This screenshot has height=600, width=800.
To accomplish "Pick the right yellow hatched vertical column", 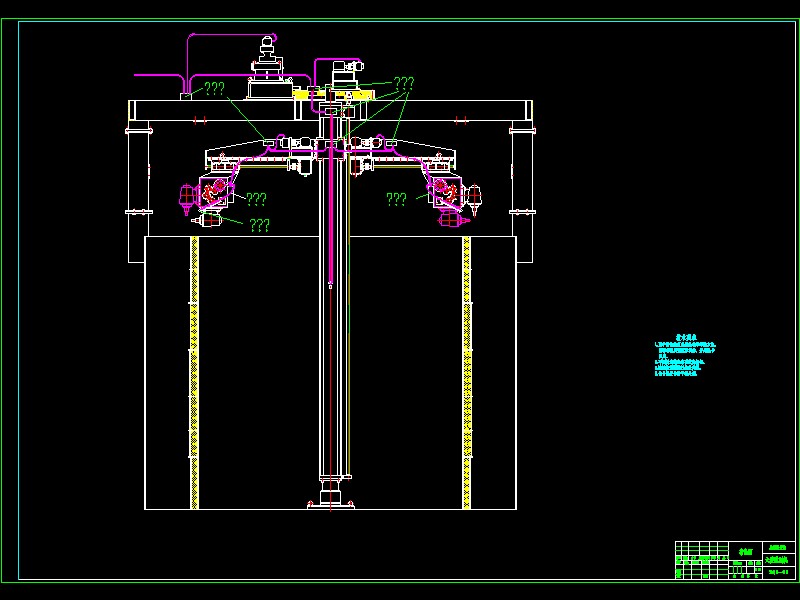I will pos(466,372).
